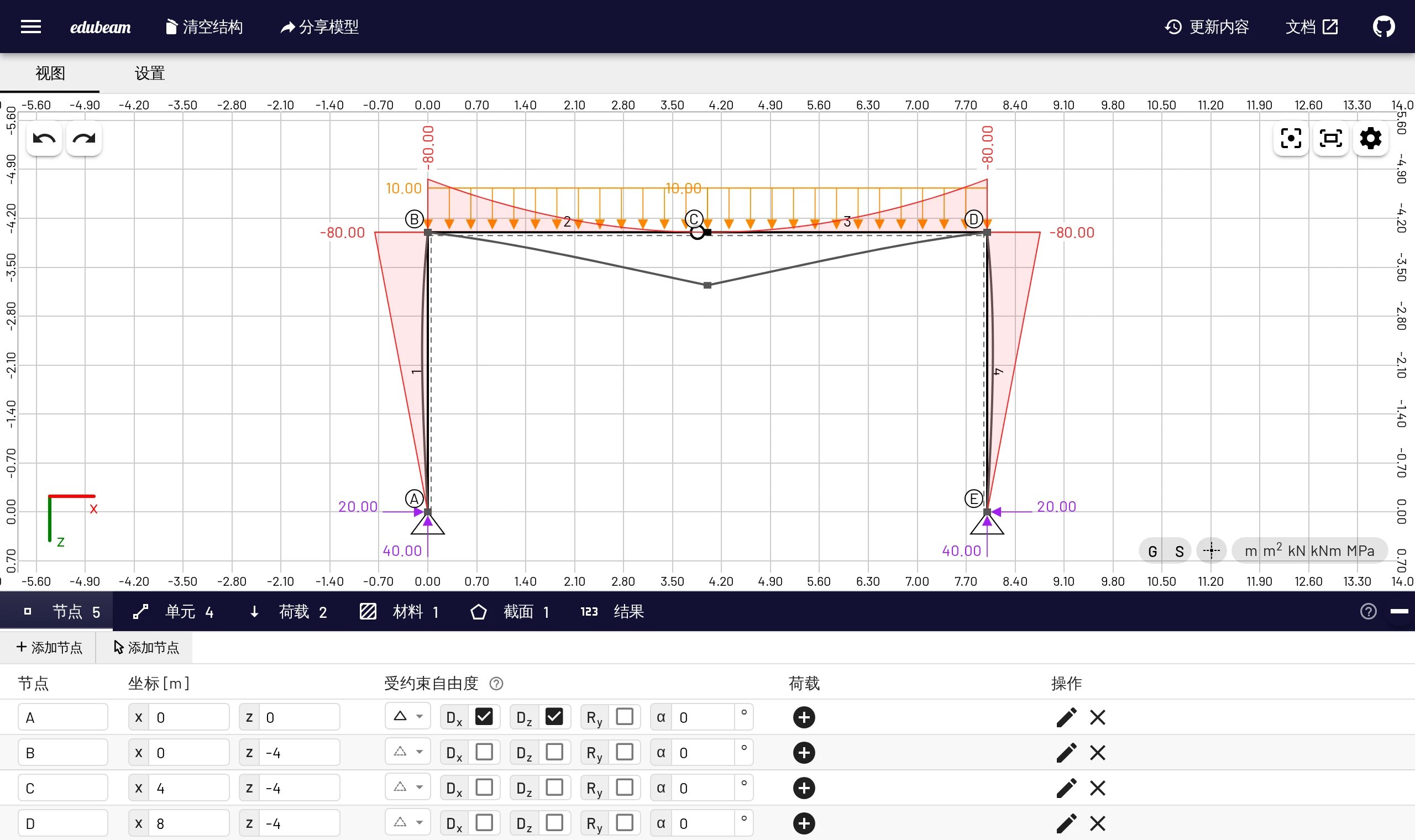Switch to the 视图 tab
This screenshot has width=1415, height=840.
(x=50, y=73)
